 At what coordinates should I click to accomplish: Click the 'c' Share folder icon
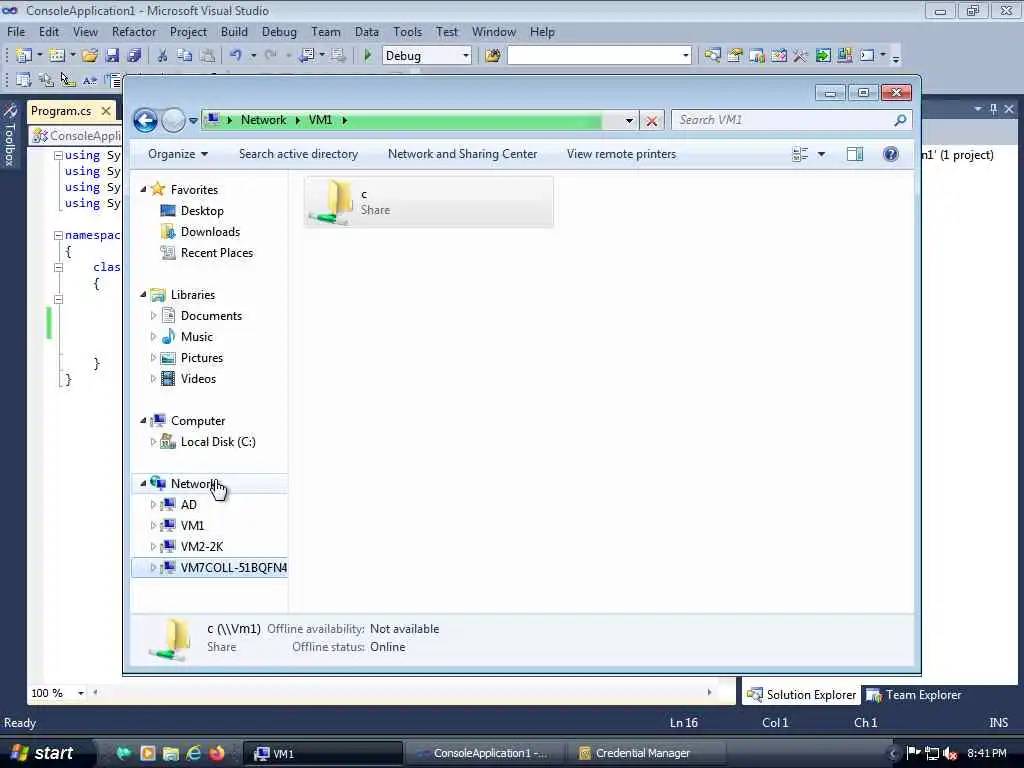tap(332, 202)
